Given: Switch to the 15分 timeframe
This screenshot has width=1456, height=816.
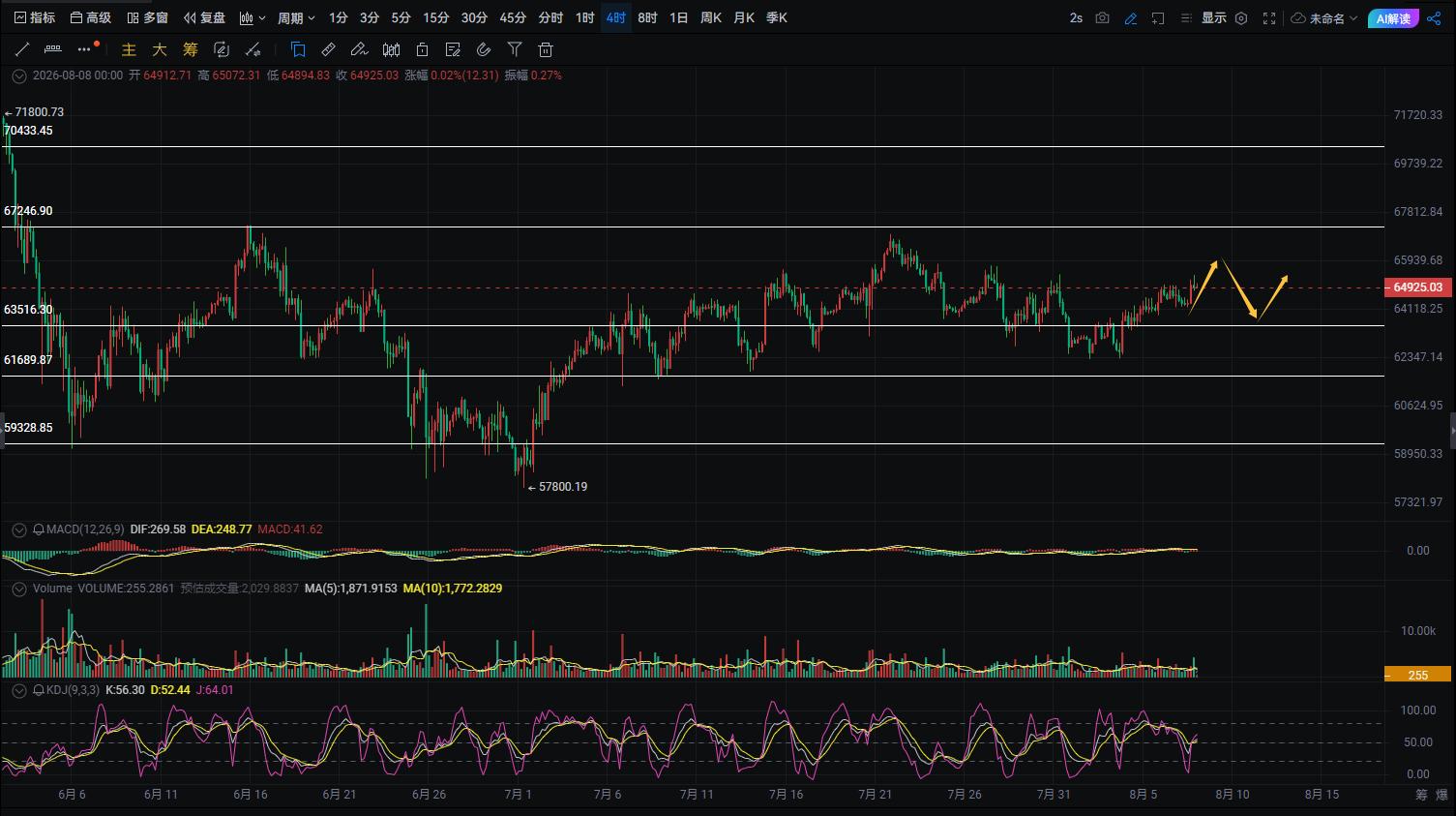Looking at the screenshot, I should click(x=436, y=17).
